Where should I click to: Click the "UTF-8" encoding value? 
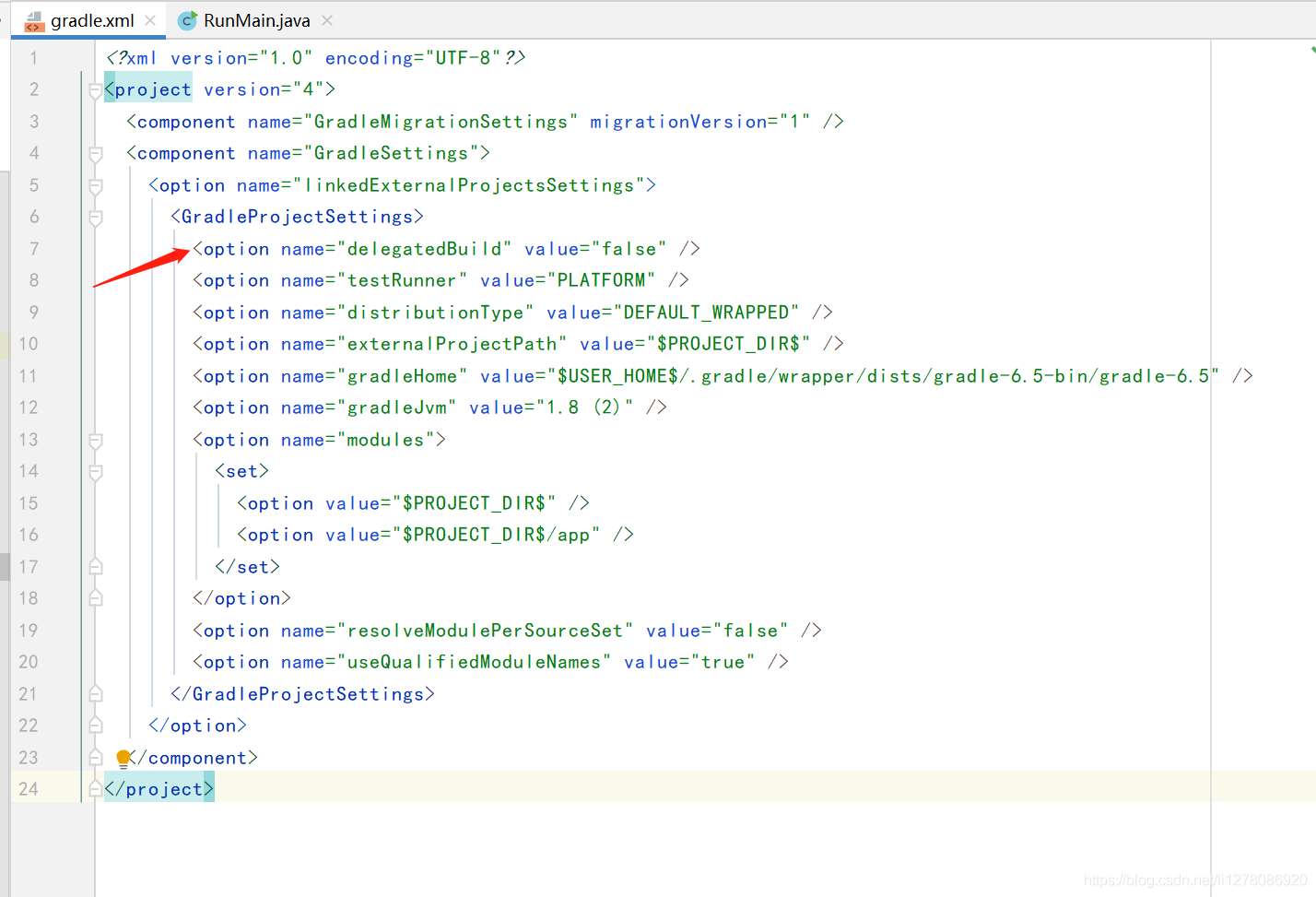pyautogui.click(x=463, y=58)
